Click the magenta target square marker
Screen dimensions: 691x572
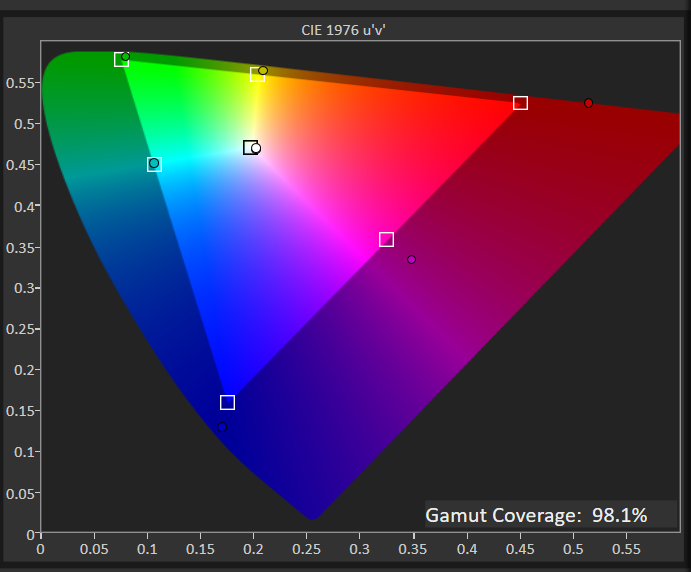click(386, 239)
